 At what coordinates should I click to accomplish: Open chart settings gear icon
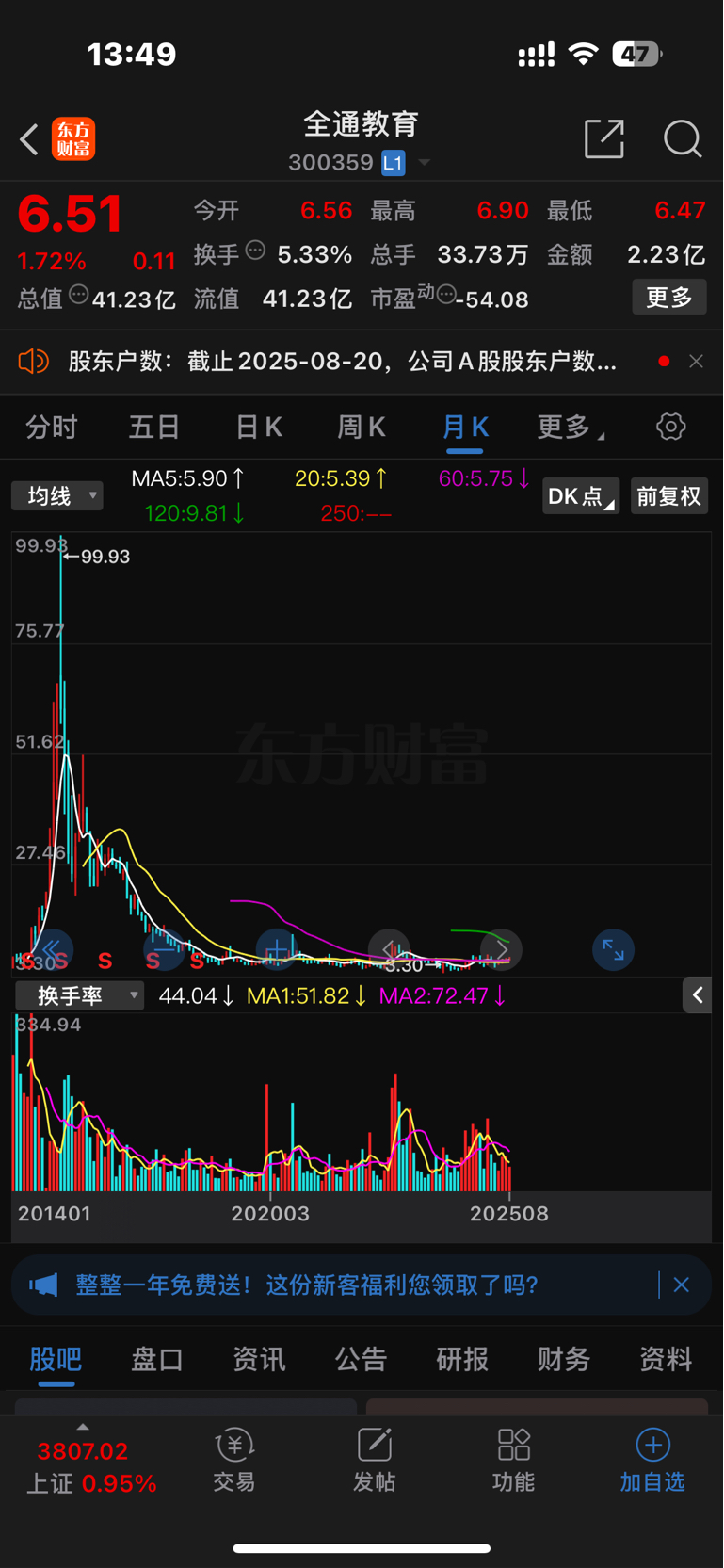coord(671,427)
